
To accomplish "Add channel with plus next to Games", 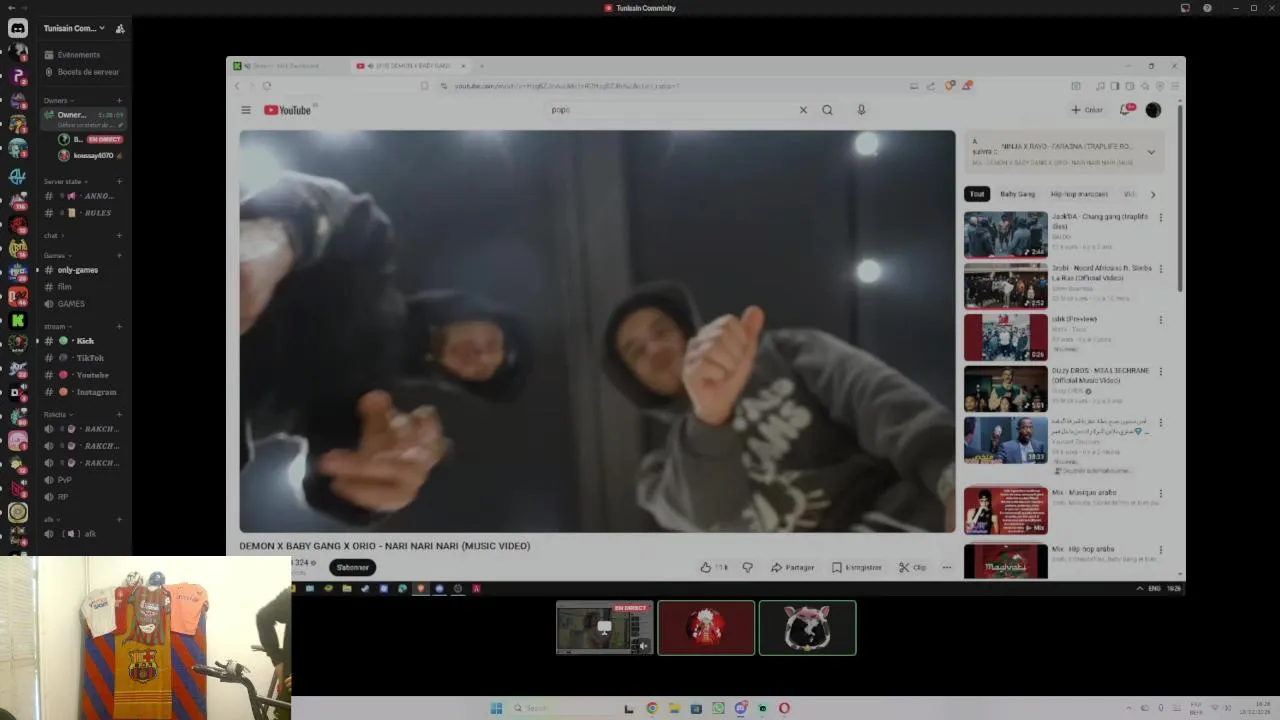I will point(119,255).
